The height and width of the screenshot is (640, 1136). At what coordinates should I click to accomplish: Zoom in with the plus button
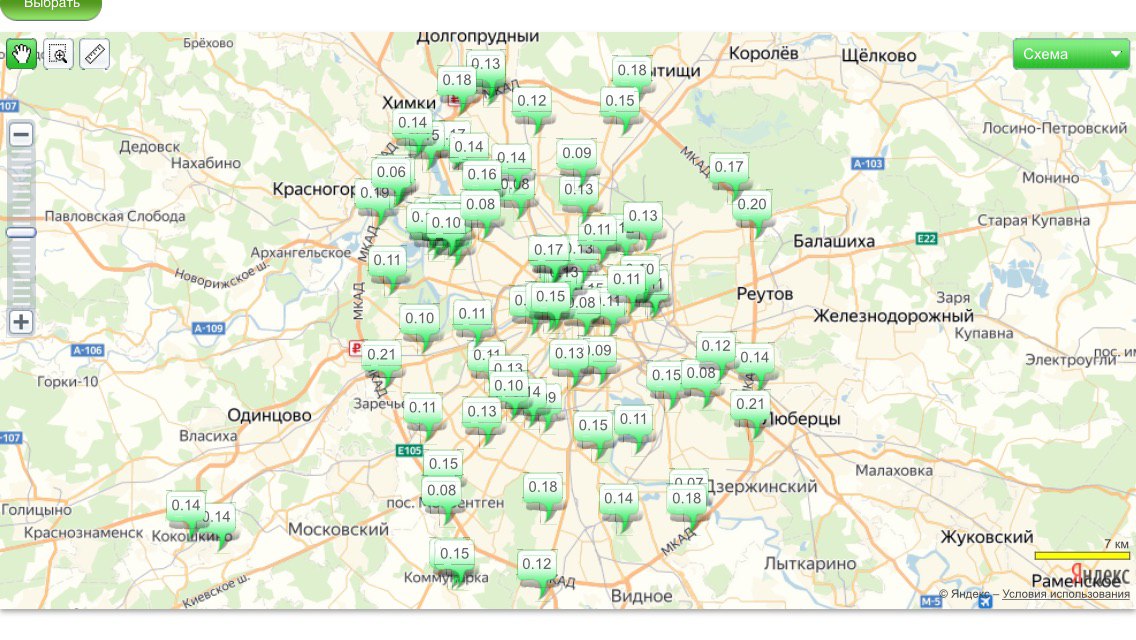click(x=21, y=321)
